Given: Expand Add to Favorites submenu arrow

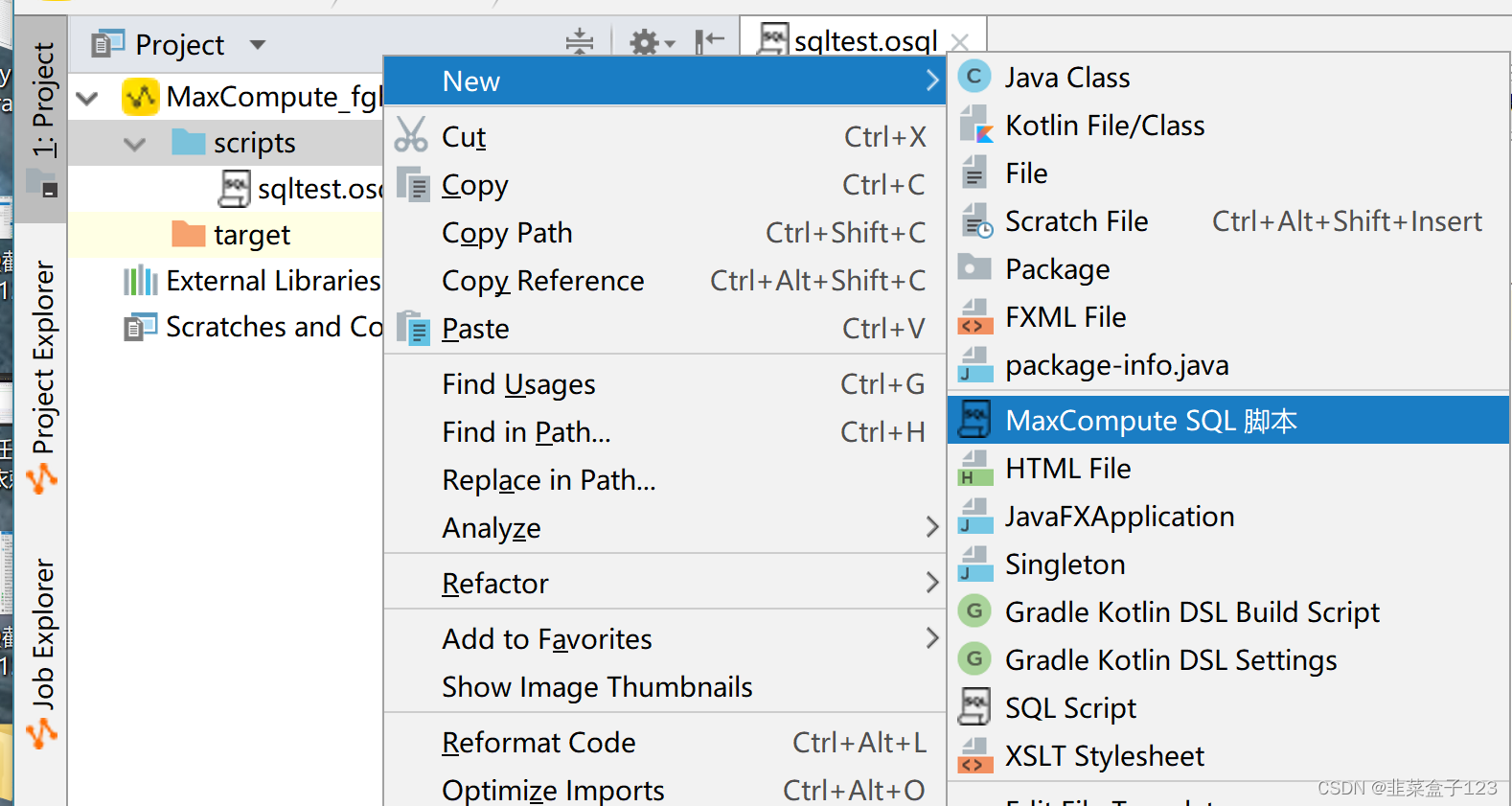Looking at the screenshot, I should click(x=932, y=638).
